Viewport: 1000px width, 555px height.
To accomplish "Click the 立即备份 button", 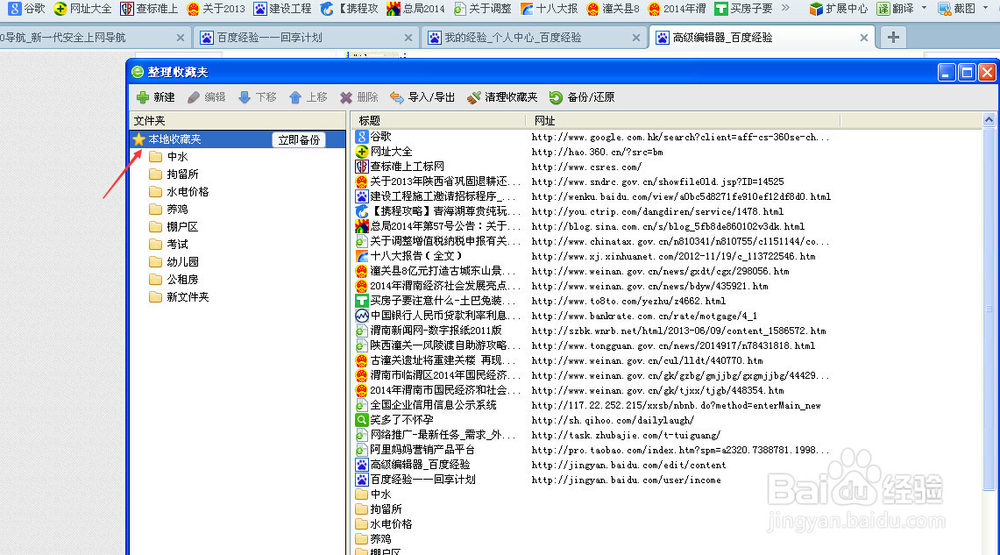I will click(x=298, y=140).
